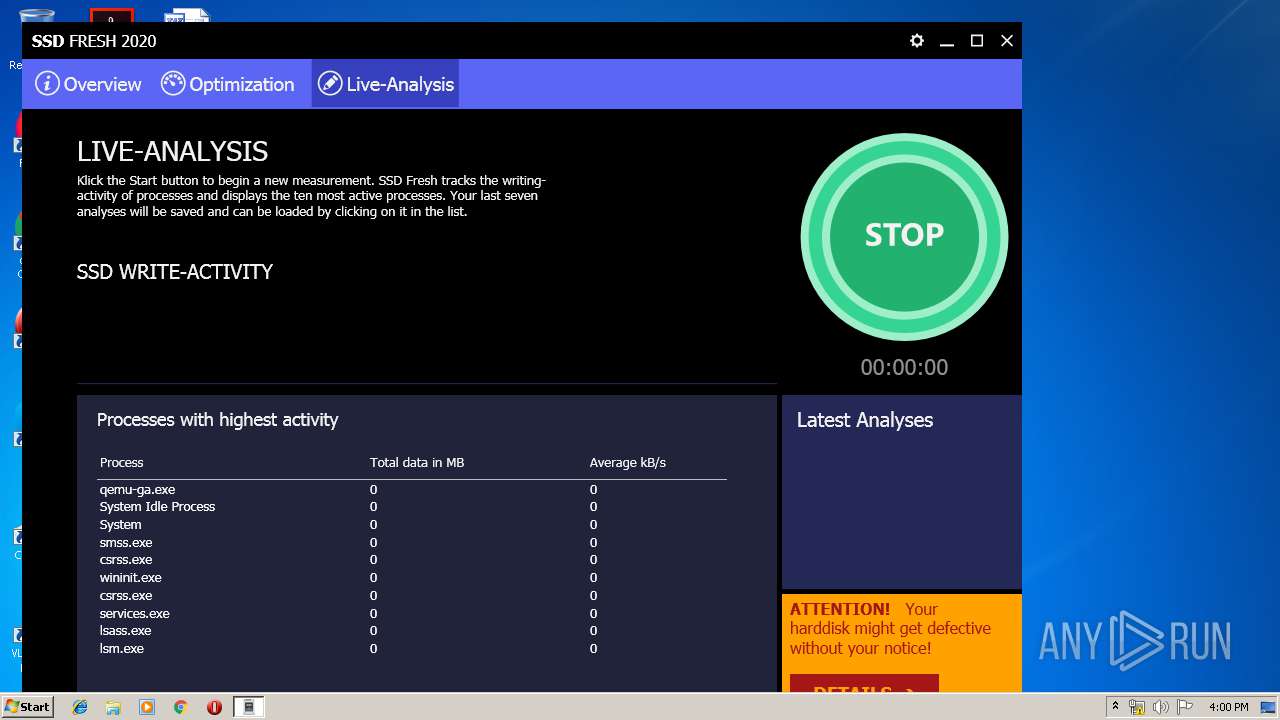Close the SSD Fresh 2020 window
Image resolution: width=1280 pixels, height=720 pixels.
tap(1007, 41)
